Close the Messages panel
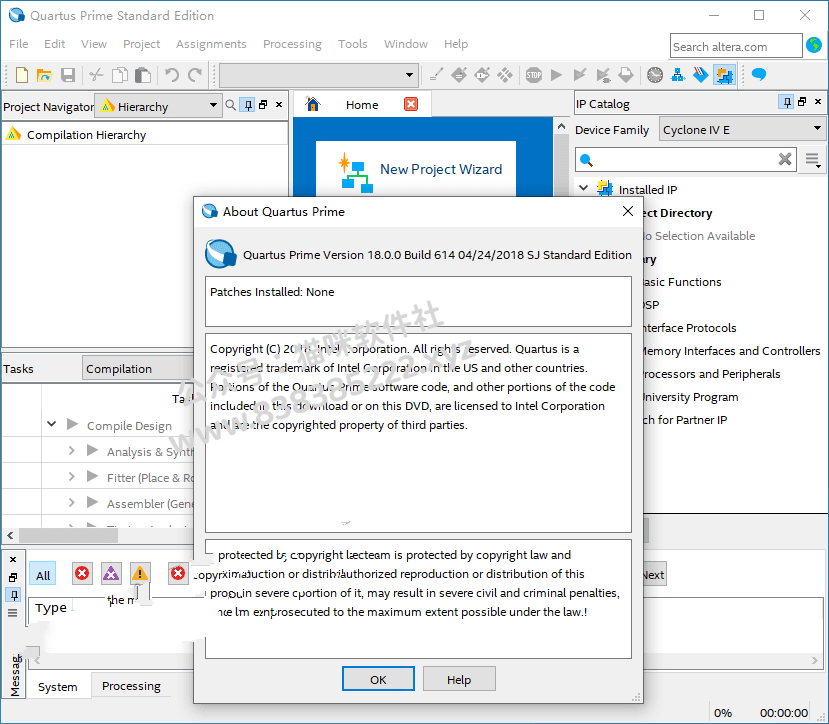The image size is (829, 724). [x=13, y=560]
